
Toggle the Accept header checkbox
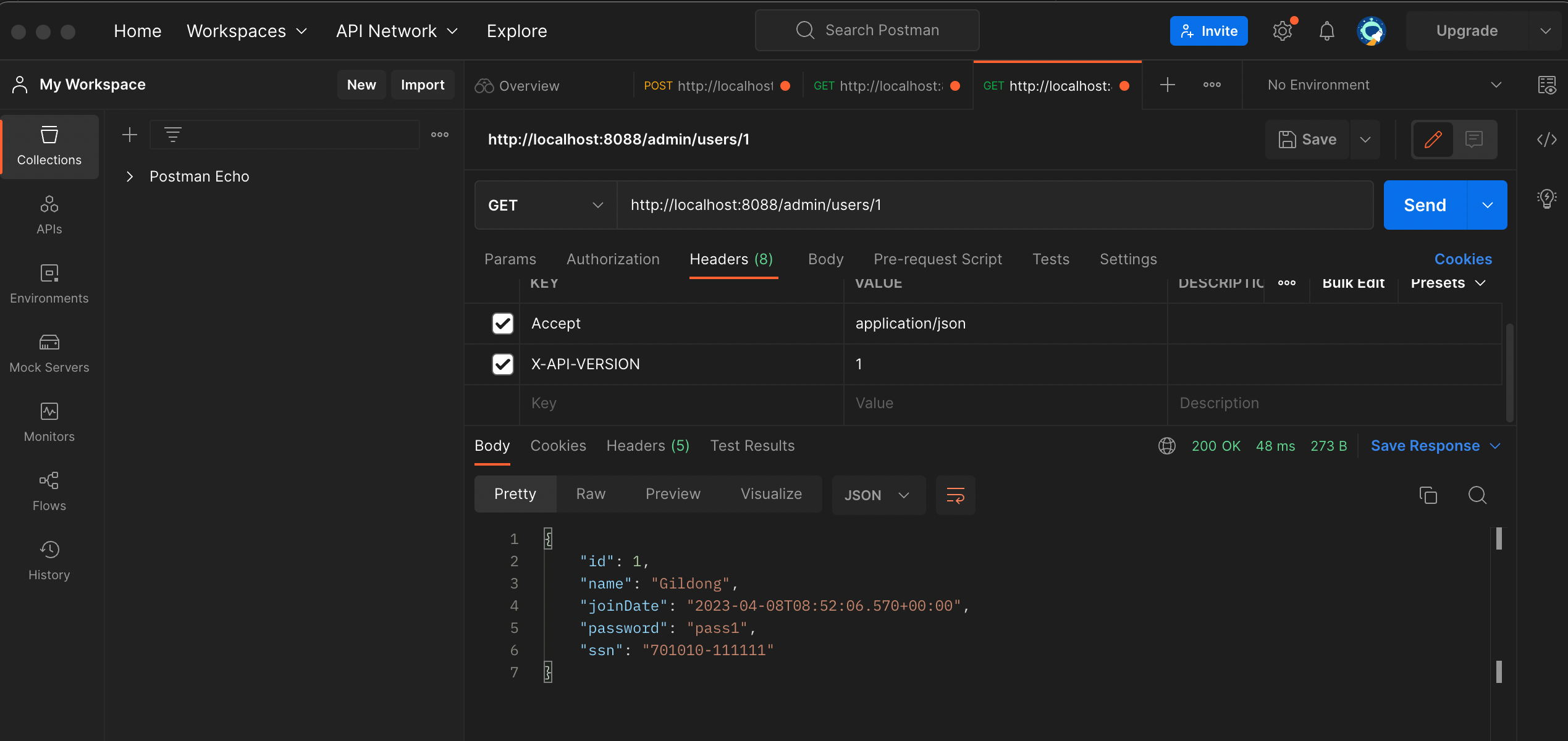tap(503, 323)
